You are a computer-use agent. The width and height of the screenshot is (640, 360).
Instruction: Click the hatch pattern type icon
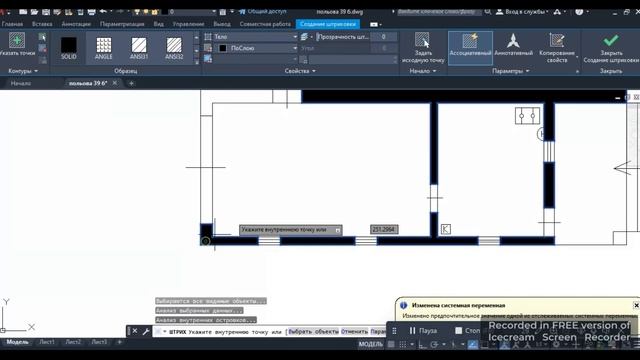tap(208, 37)
